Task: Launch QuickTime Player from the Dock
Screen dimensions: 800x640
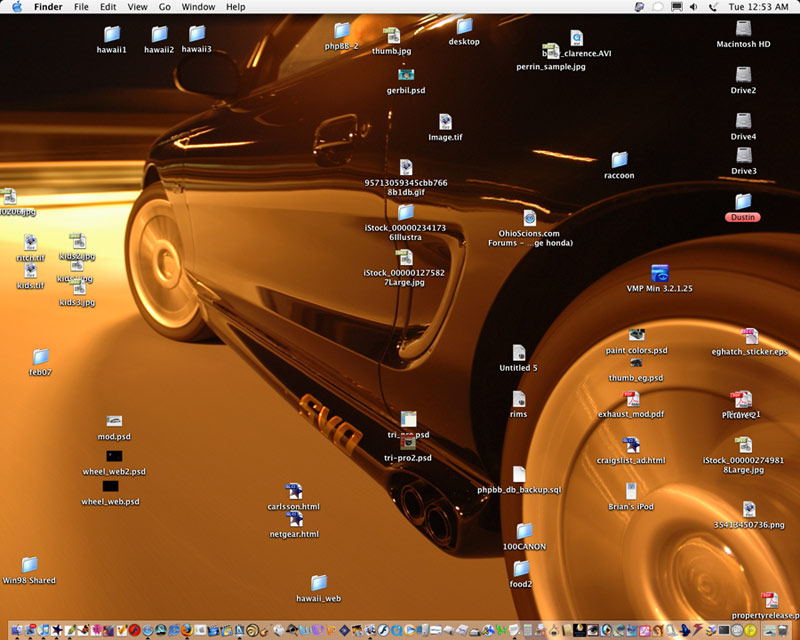Action: coord(396,630)
